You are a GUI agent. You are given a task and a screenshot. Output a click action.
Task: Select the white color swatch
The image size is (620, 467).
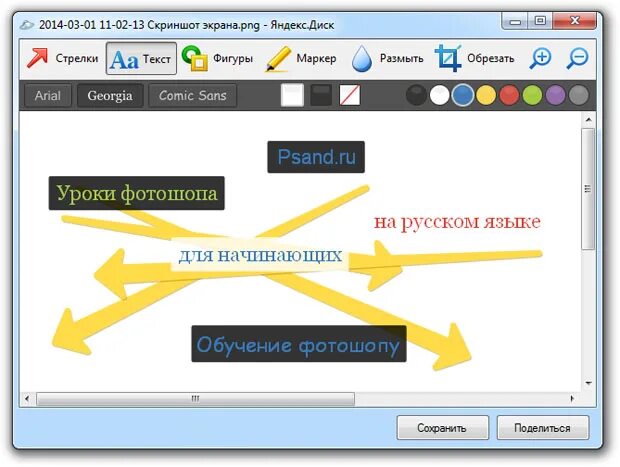pyautogui.click(x=439, y=95)
